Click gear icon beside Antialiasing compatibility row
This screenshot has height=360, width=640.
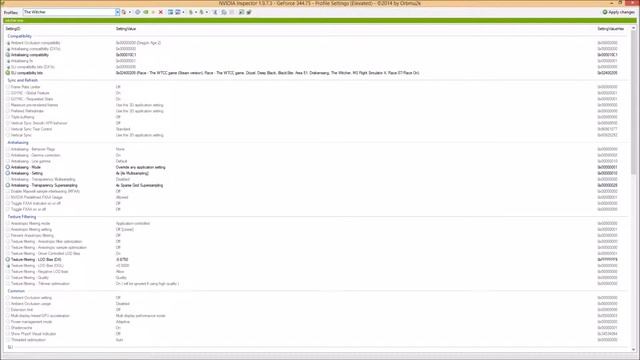click(8, 55)
